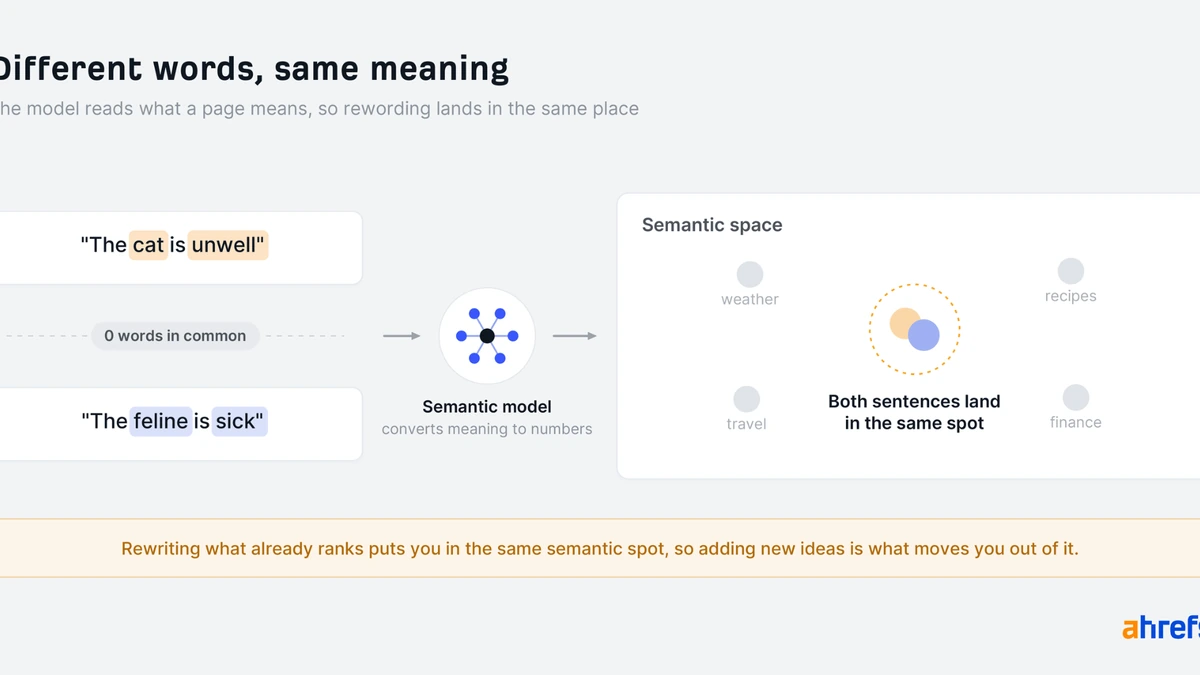Image resolution: width=1200 pixels, height=675 pixels.
Task: Click the orange banner about rewriting
Action: coord(600,548)
